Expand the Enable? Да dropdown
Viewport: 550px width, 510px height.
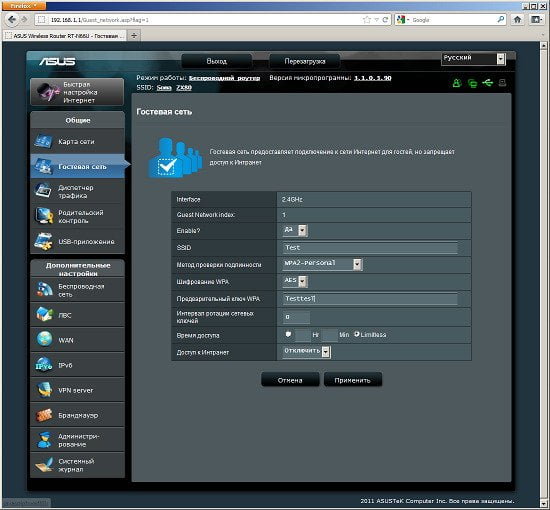(295, 230)
